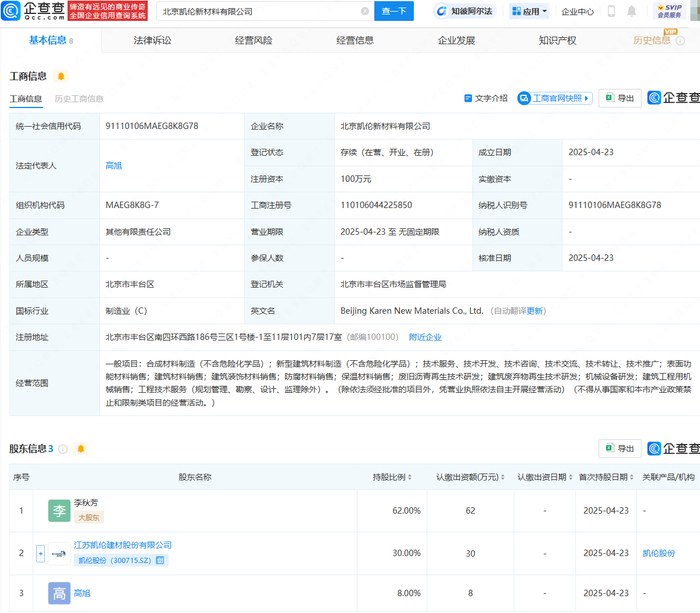Clear the search box text
The height and width of the screenshot is (613, 700).
(x=363, y=12)
